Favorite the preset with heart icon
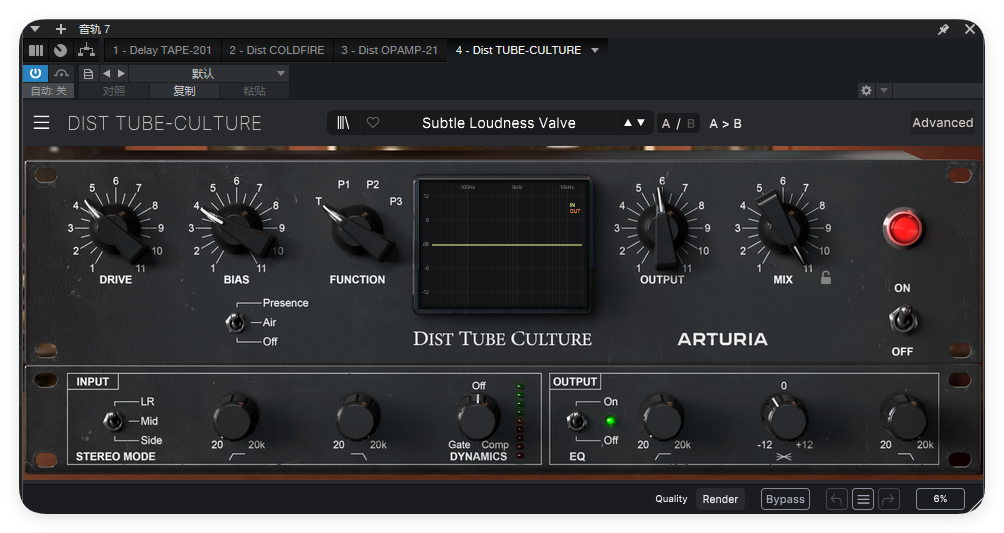Screen dimensions: 1004x533 [x=373, y=122]
